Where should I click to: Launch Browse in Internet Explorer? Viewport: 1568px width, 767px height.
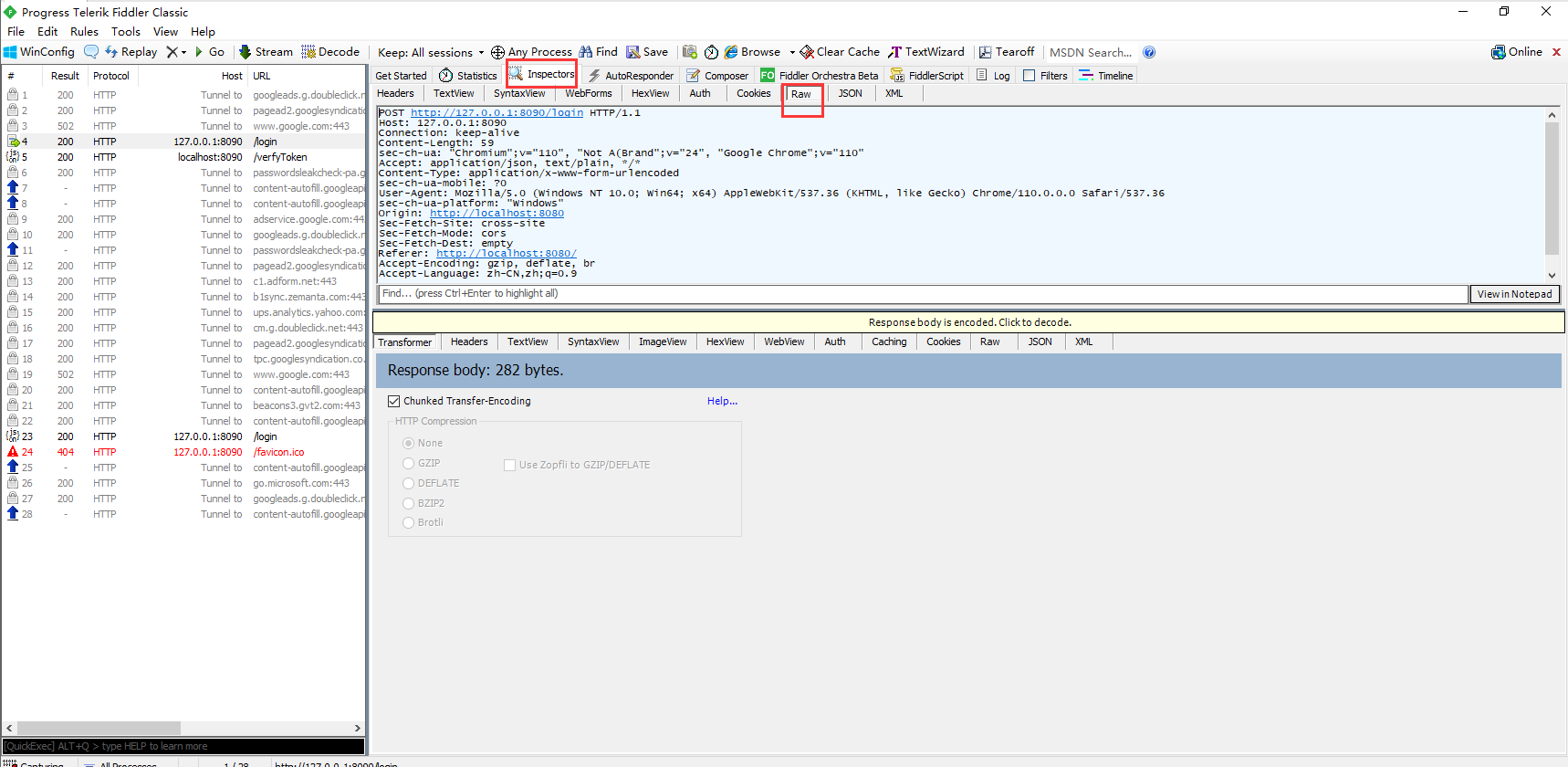(752, 52)
